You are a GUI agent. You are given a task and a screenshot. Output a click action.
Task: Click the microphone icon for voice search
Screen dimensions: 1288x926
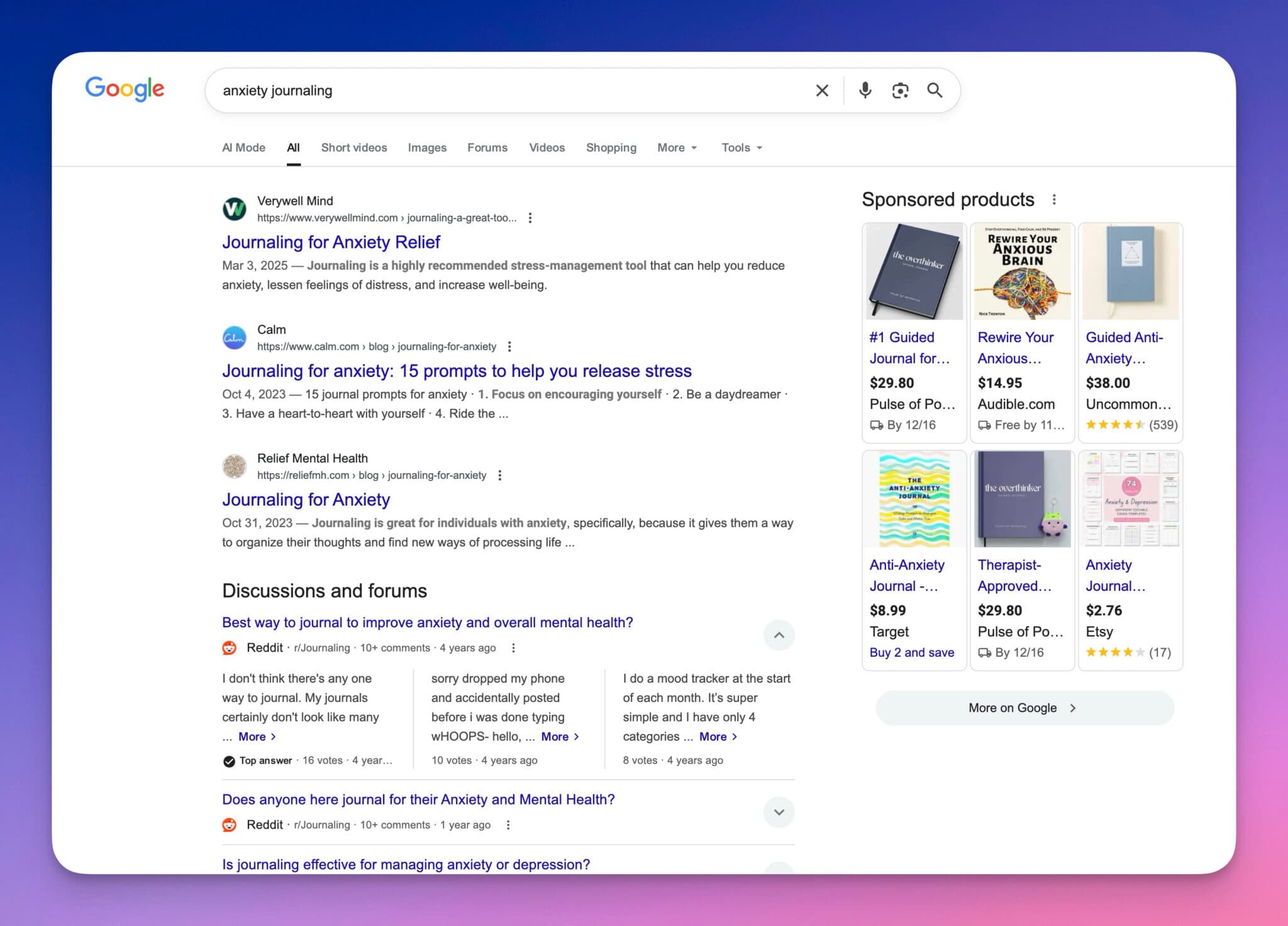click(x=865, y=91)
